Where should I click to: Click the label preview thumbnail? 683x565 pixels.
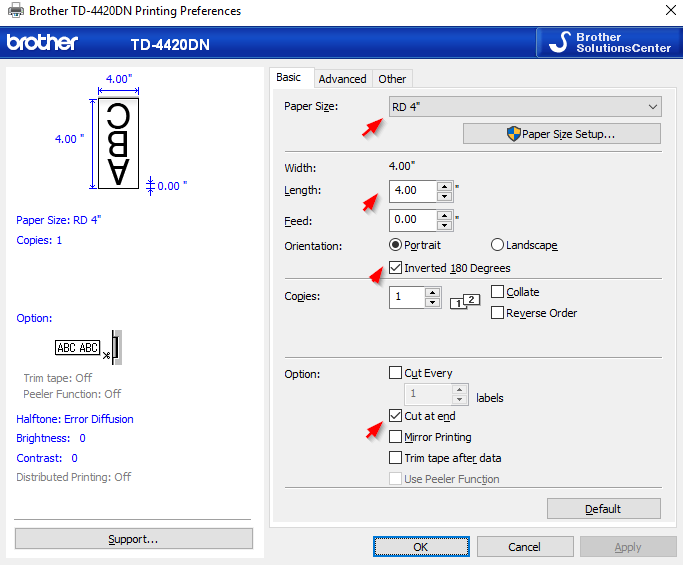click(118, 143)
